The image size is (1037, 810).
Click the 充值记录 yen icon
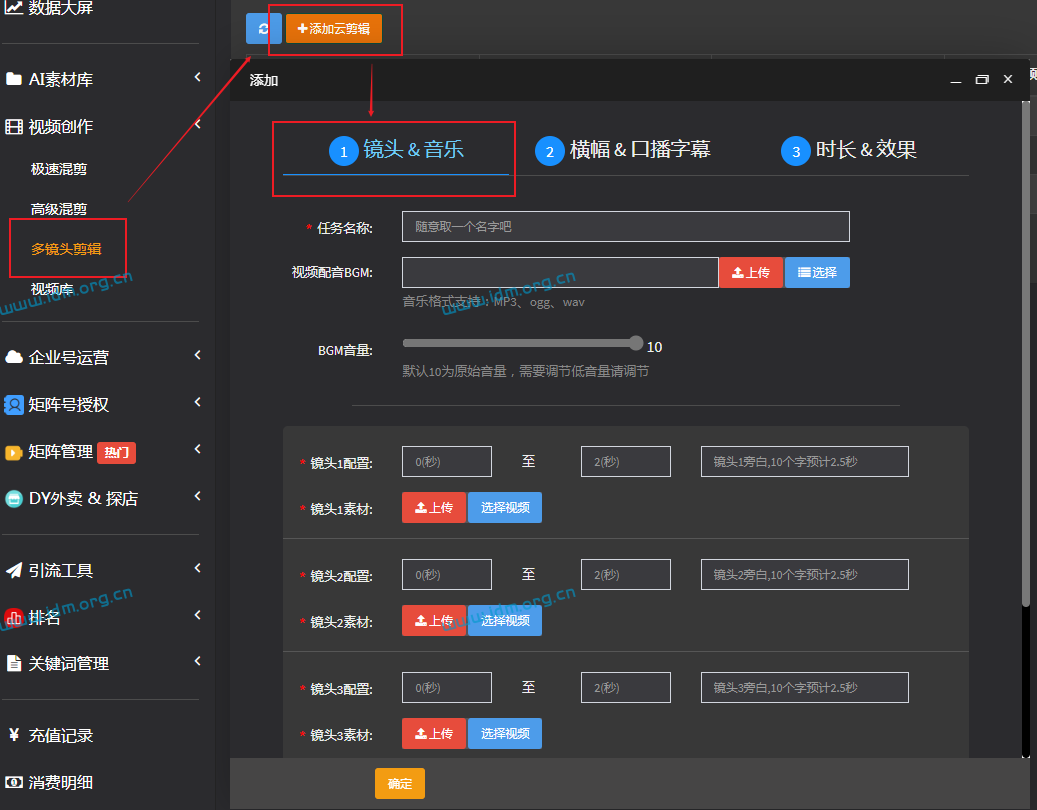pyautogui.click(x=14, y=735)
